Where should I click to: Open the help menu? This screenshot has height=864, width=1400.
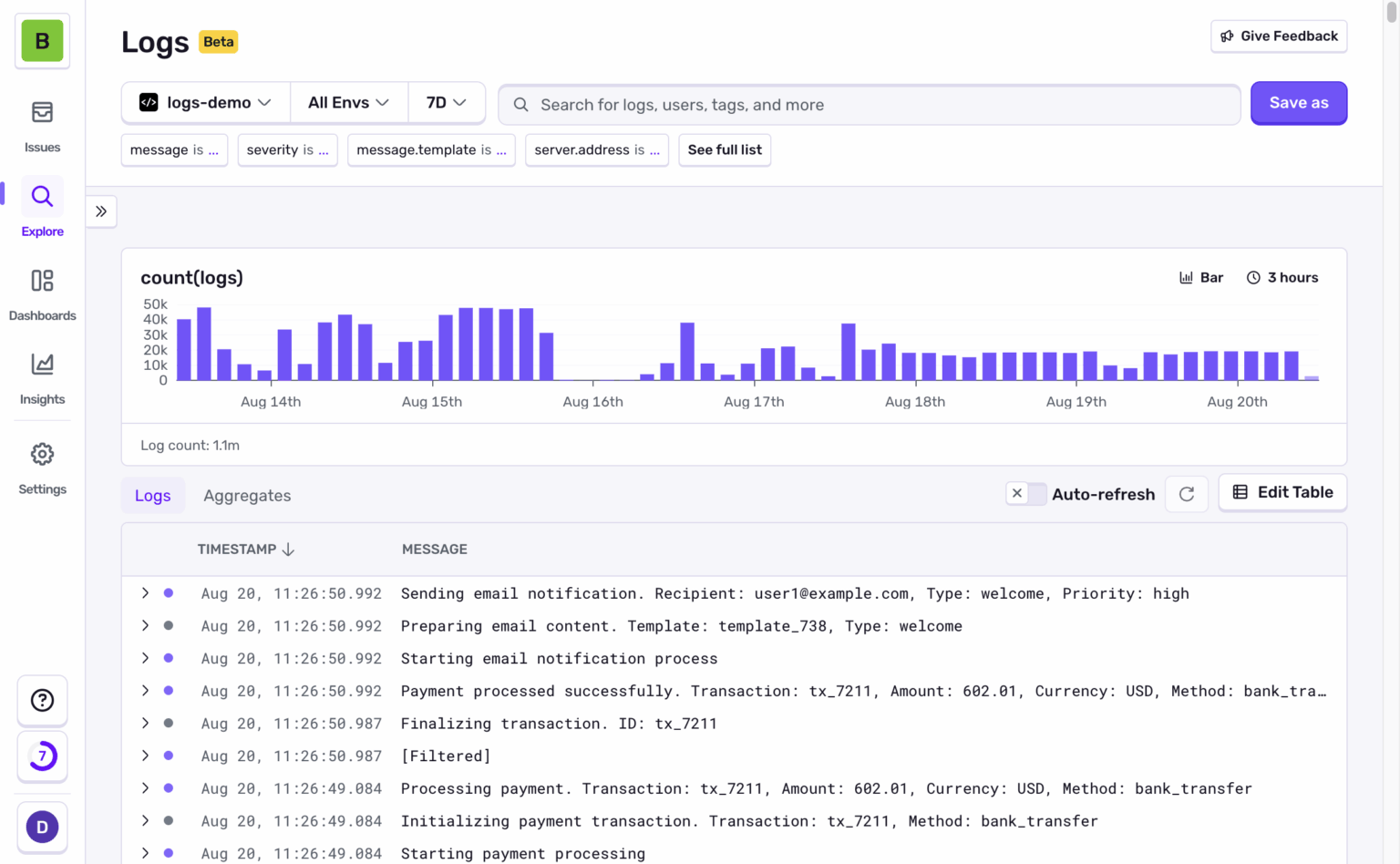pyautogui.click(x=42, y=700)
